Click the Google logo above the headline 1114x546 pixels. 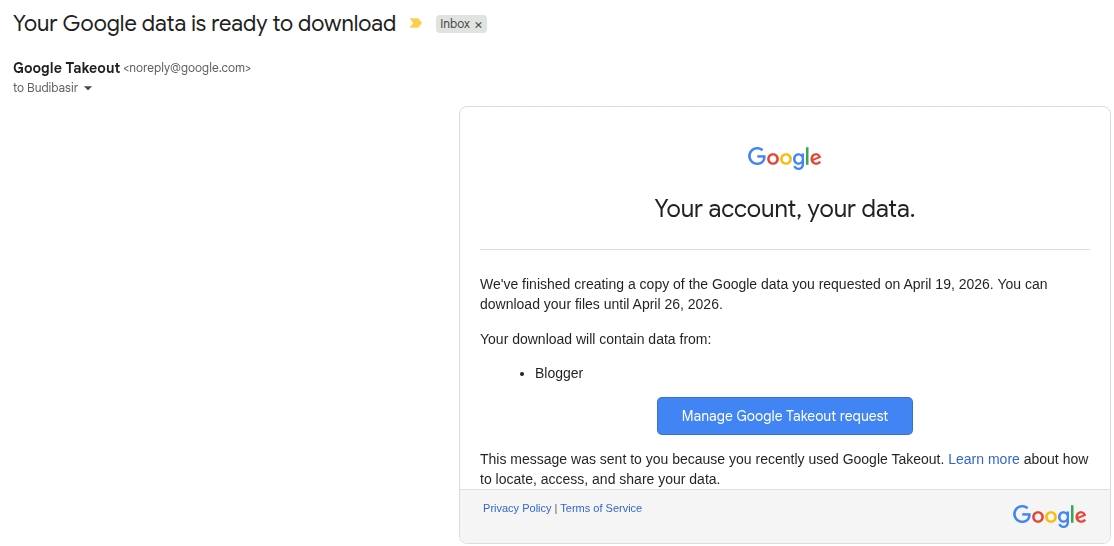click(x=784, y=158)
